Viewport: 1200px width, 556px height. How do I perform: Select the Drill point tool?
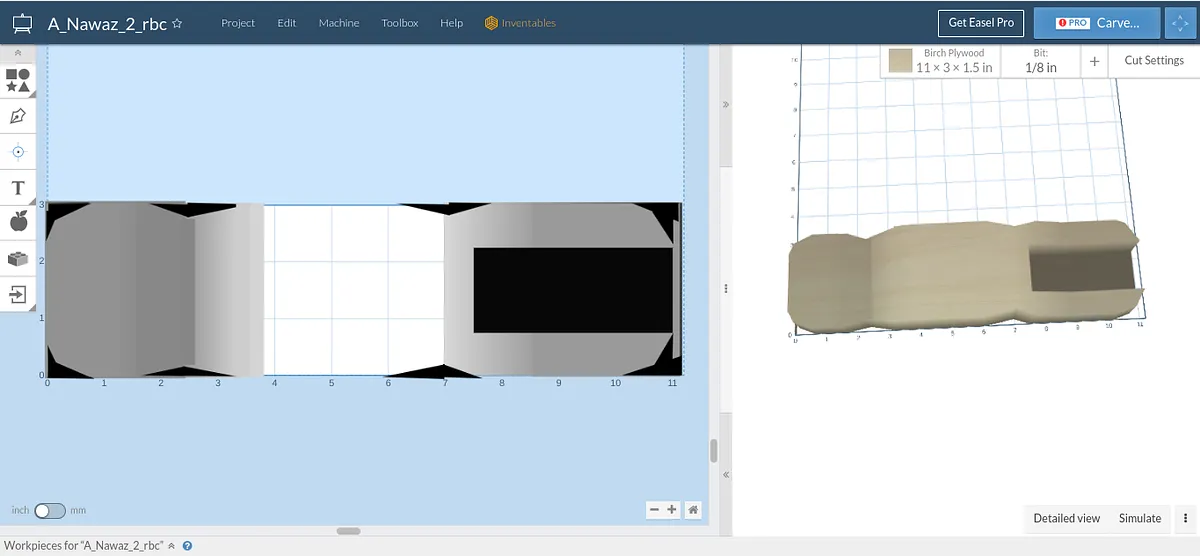point(18,152)
